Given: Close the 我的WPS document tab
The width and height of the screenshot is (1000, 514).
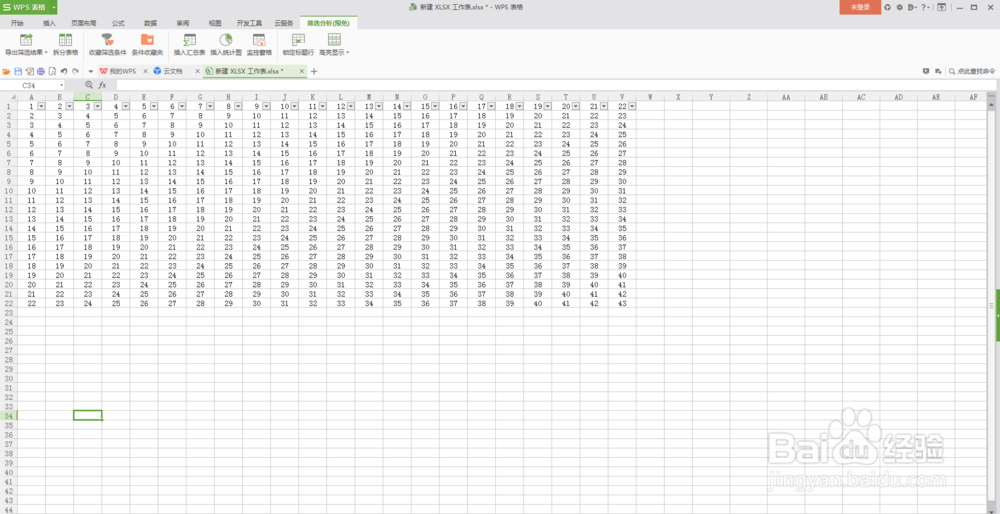Looking at the screenshot, I should click(145, 71).
